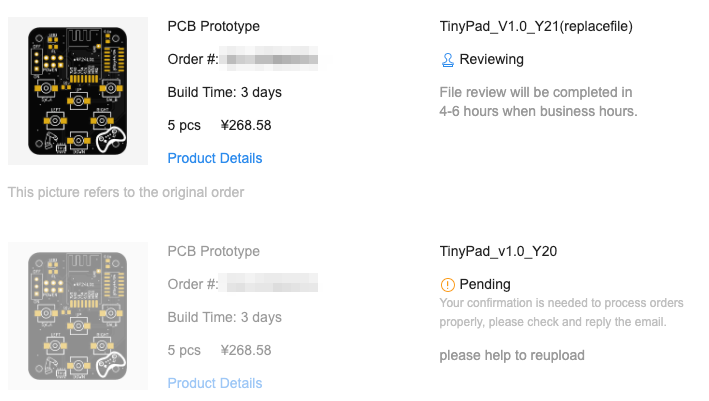Viewport: 709px width, 401px height.
Task: Click the TinyPad_v1.0_Y20 file name
Action: [498, 251]
